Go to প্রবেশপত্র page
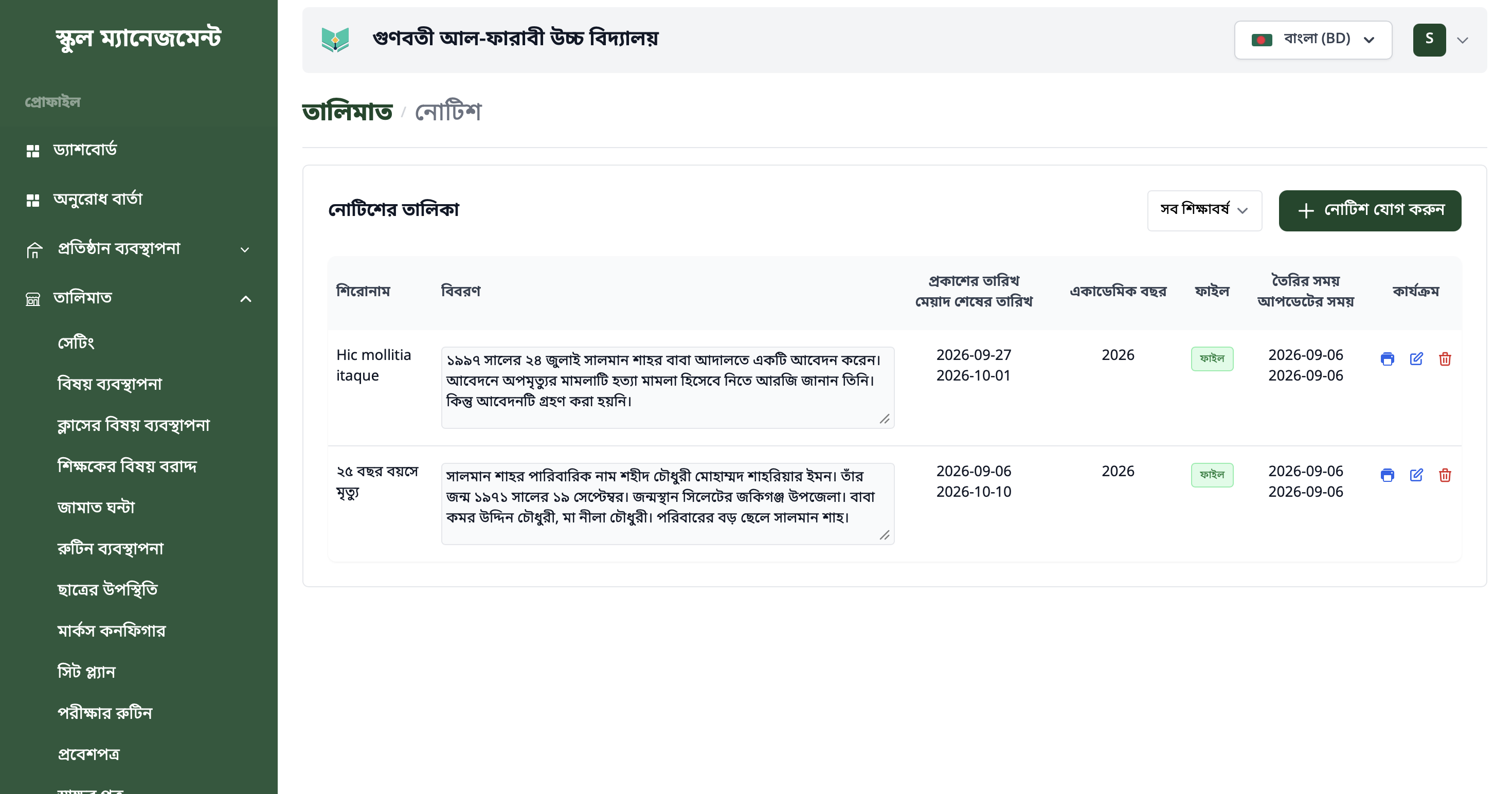 88,753
